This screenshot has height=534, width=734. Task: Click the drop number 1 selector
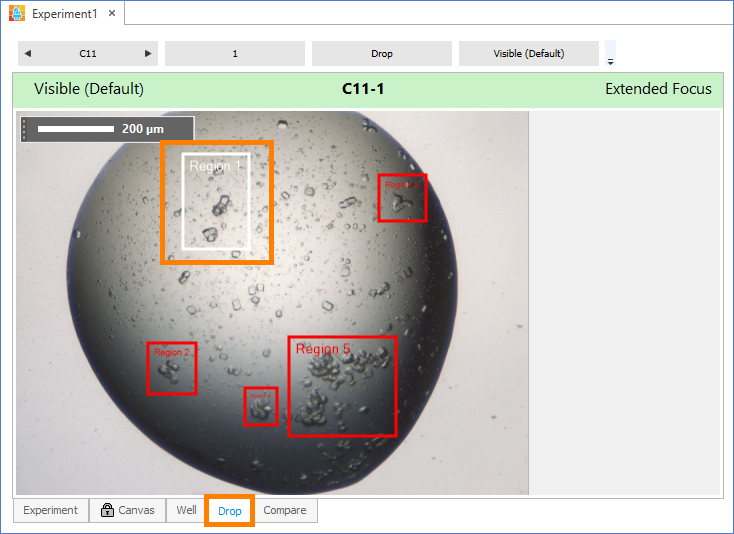(235, 53)
